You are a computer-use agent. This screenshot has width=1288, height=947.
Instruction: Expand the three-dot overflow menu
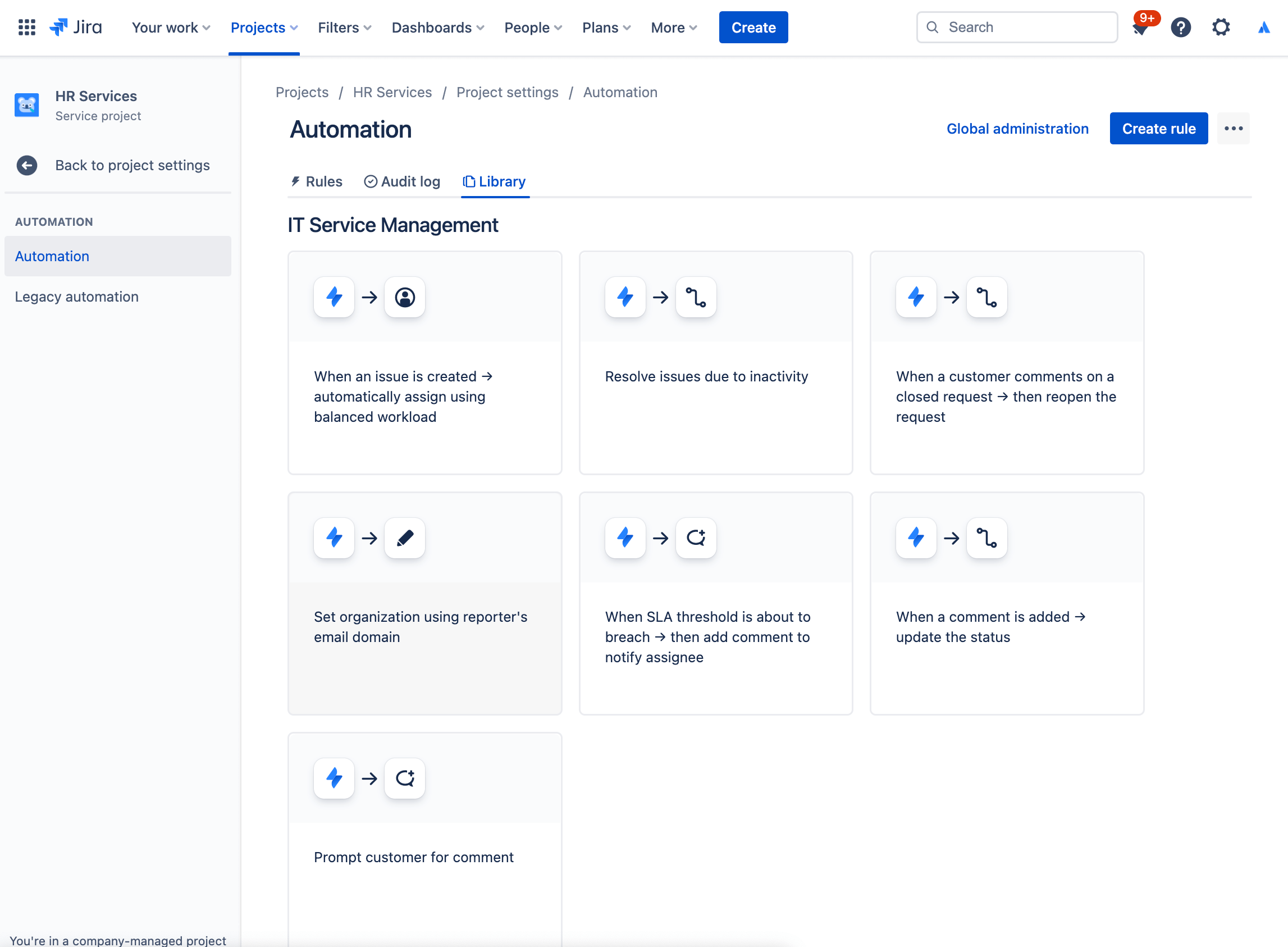1233,128
